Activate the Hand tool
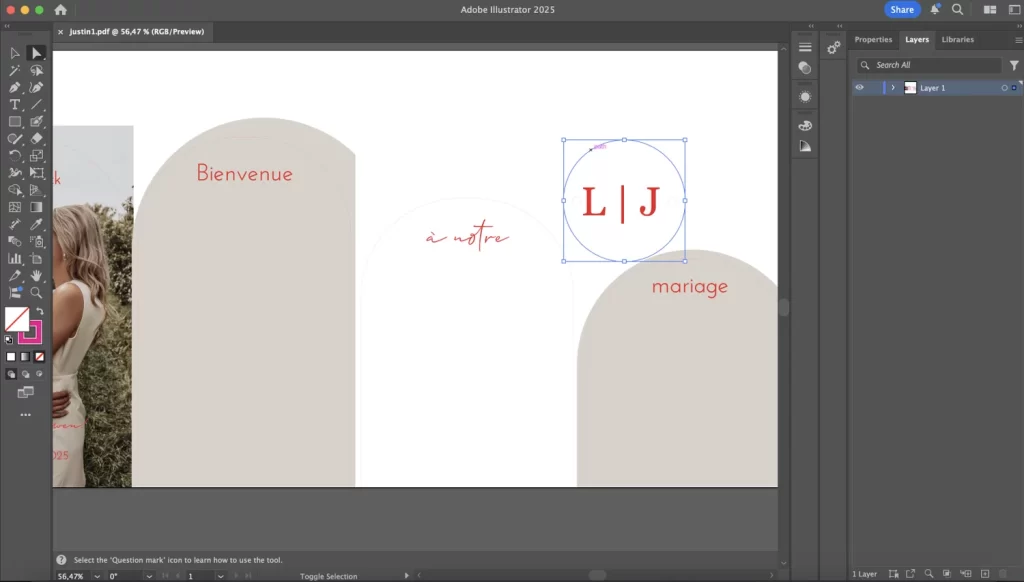Viewport: 1024px width, 582px height. tap(36, 275)
